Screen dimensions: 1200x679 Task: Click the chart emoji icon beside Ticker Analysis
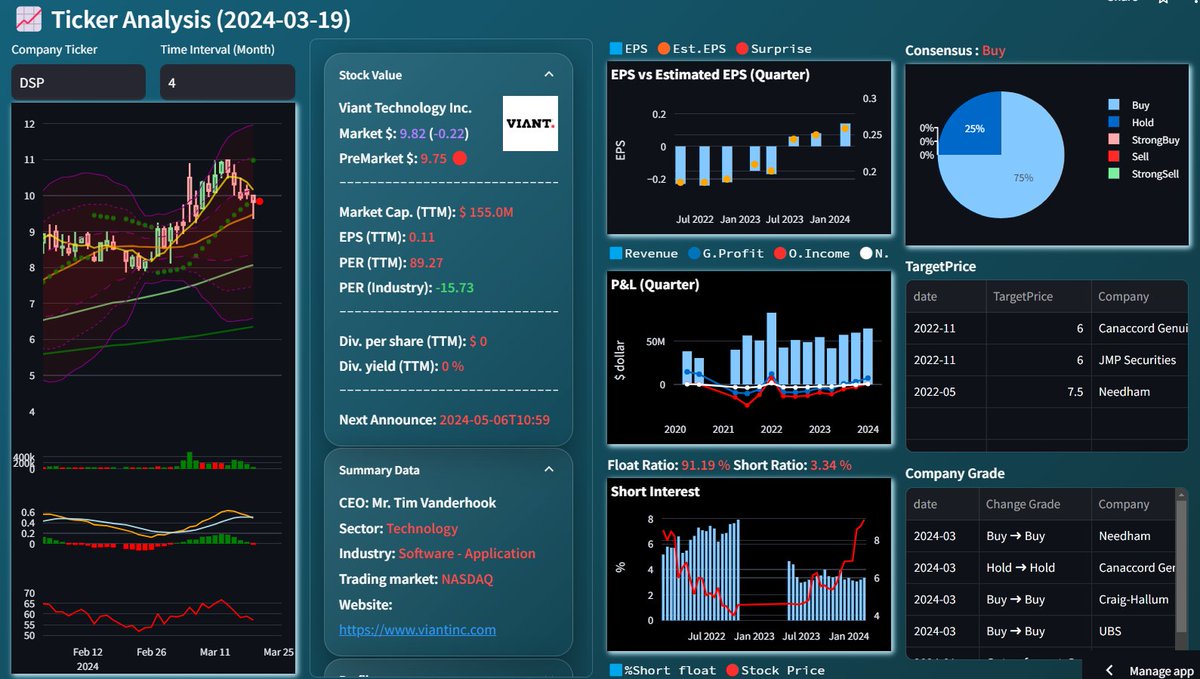tap(29, 18)
